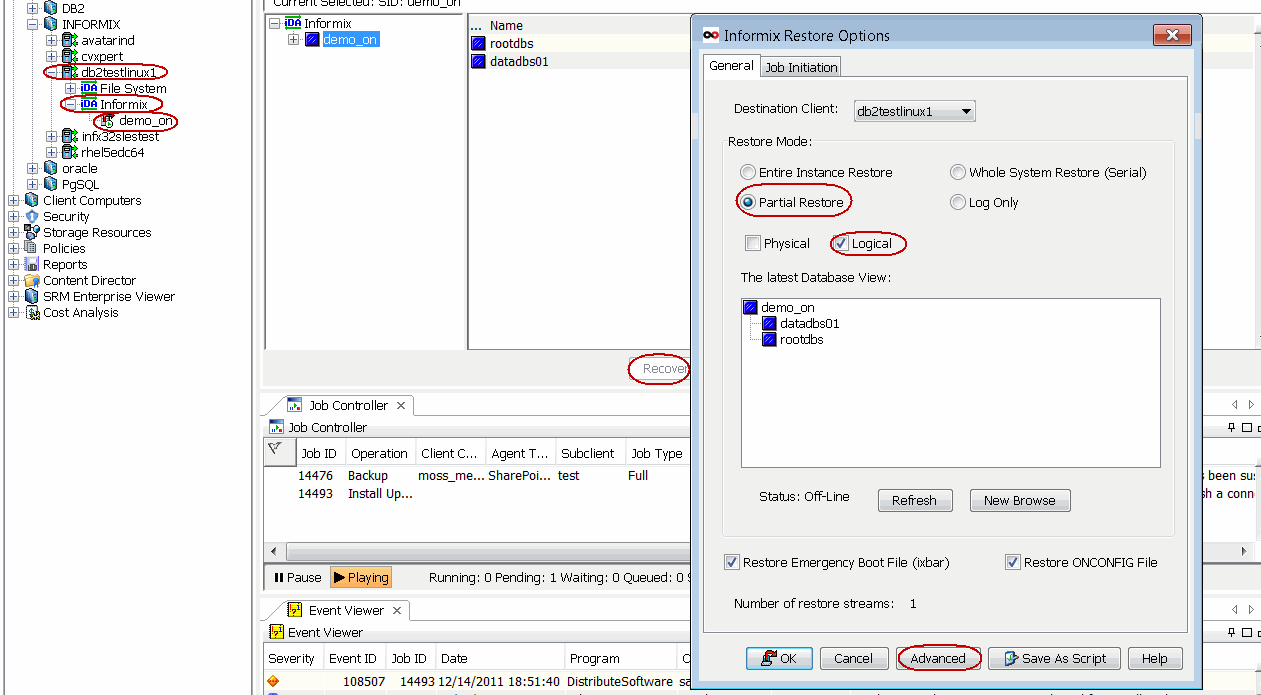Click the datadbs01 dbspace icon in list
Viewport: 1261px width, 695px height.
coord(478,61)
